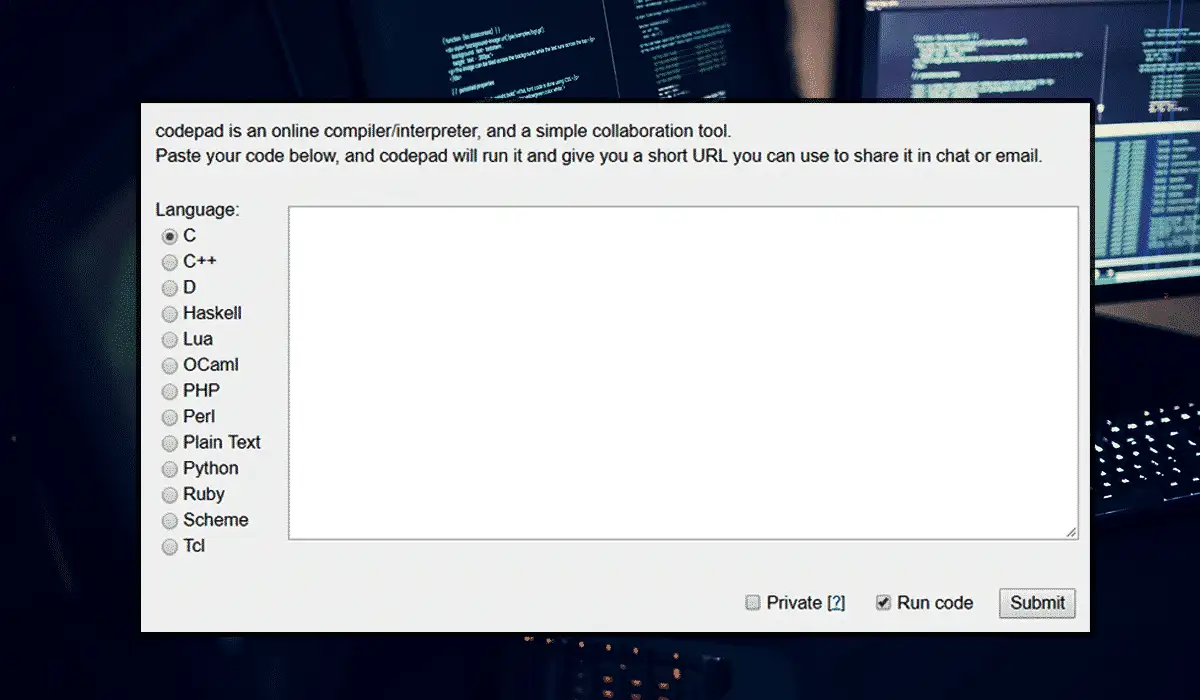Select the Perl language option

[169, 417]
